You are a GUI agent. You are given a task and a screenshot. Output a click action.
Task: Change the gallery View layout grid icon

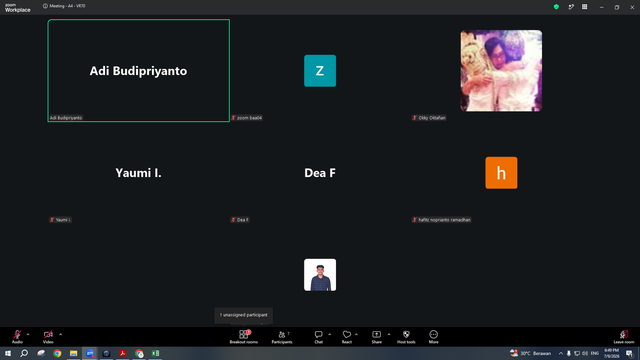(x=584, y=7)
